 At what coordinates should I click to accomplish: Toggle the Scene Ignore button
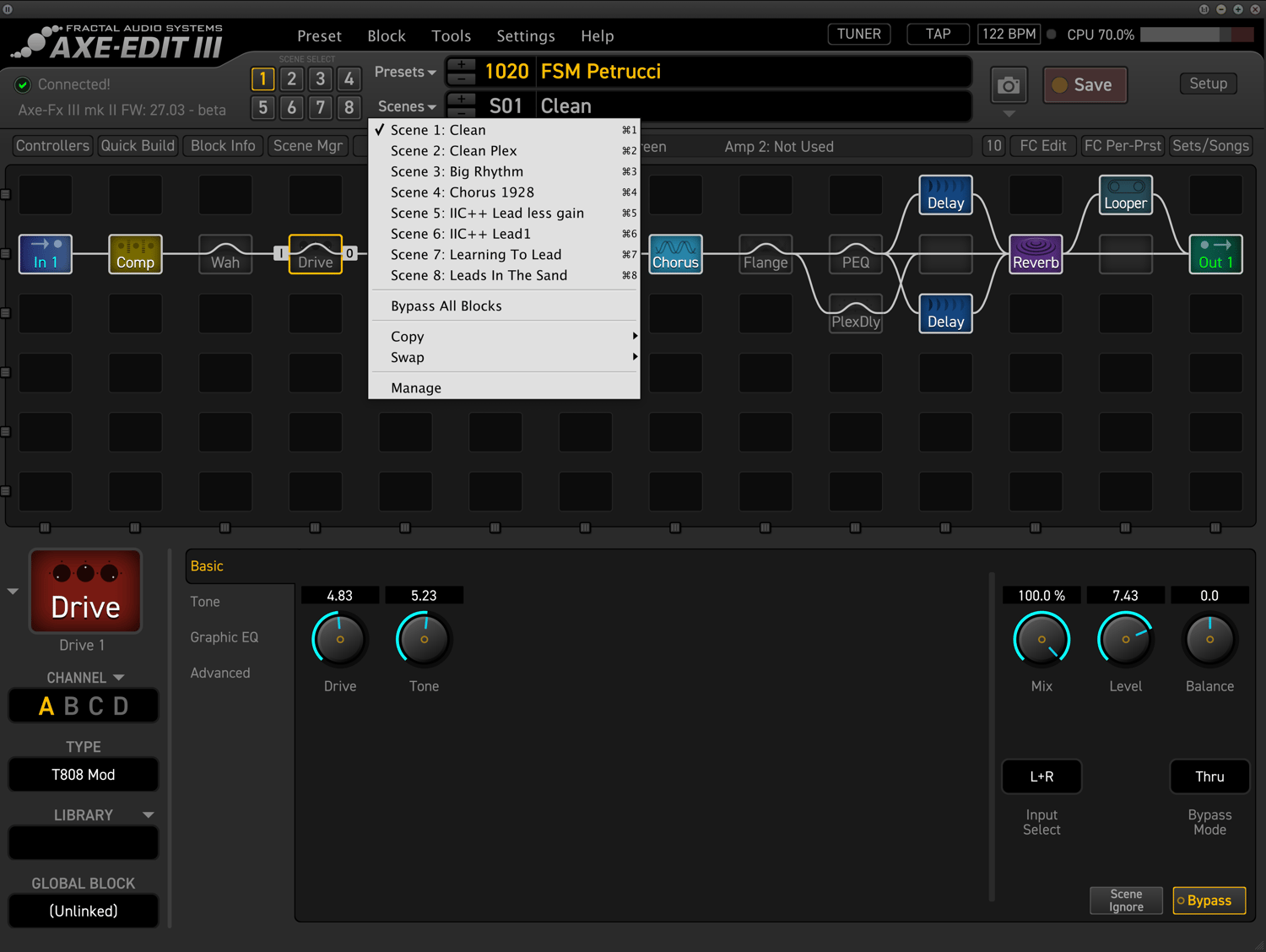pyautogui.click(x=1126, y=901)
